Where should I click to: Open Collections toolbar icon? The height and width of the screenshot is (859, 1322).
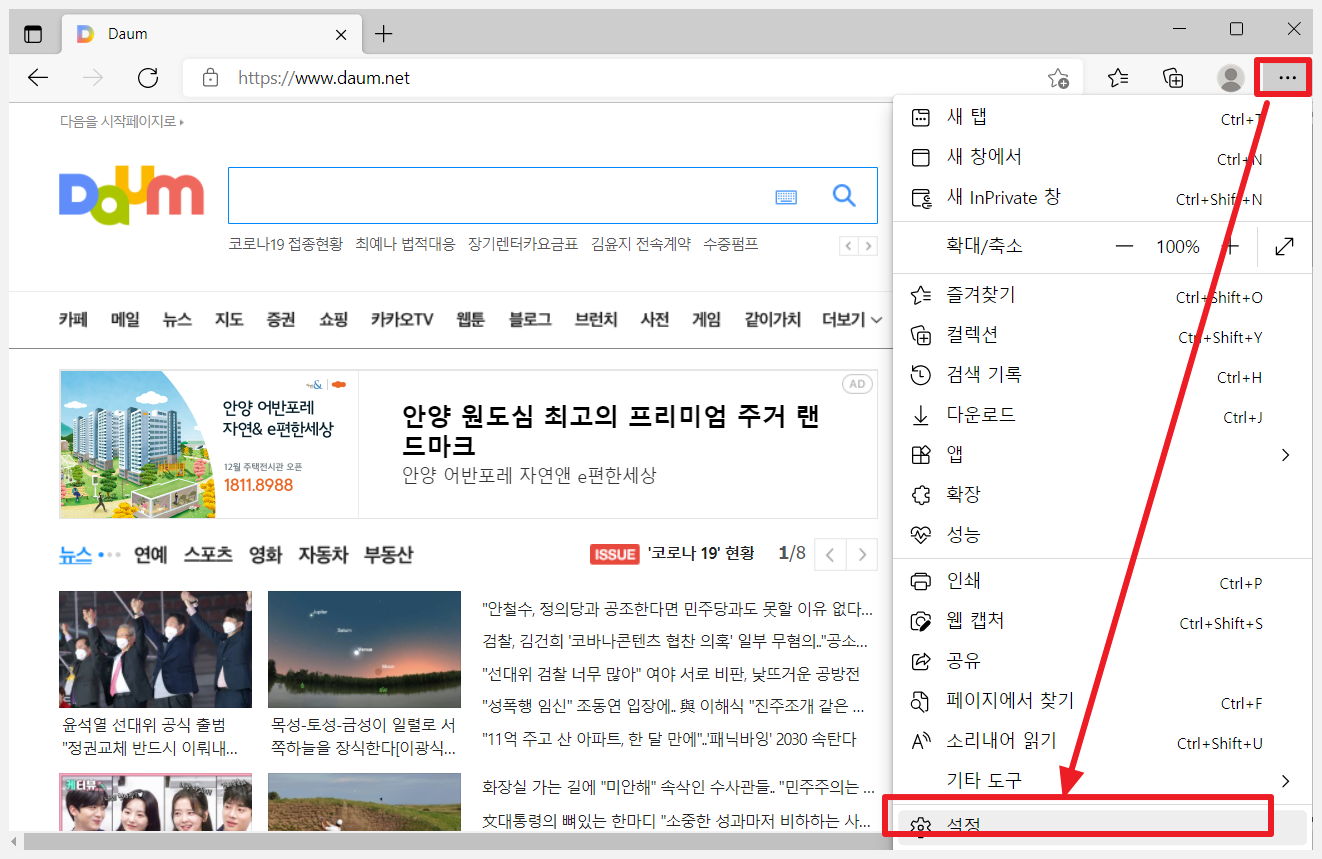[x=1174, y=78]
